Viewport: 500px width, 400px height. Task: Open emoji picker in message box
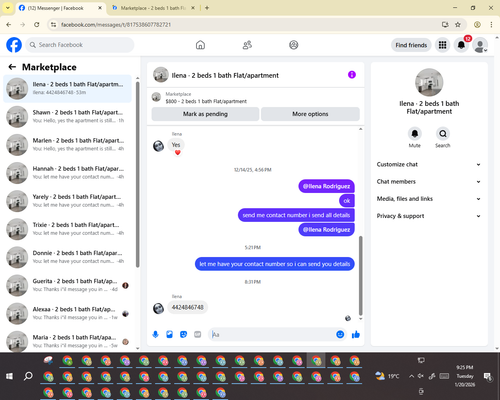click(x=340, y=334)
